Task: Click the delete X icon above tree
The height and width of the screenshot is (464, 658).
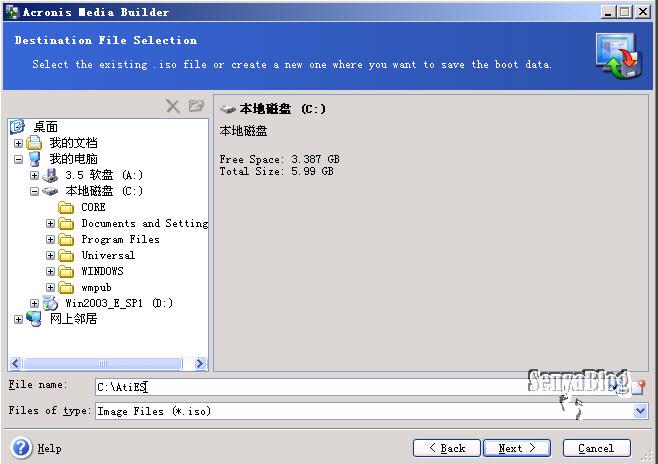Action: (172, 106)
